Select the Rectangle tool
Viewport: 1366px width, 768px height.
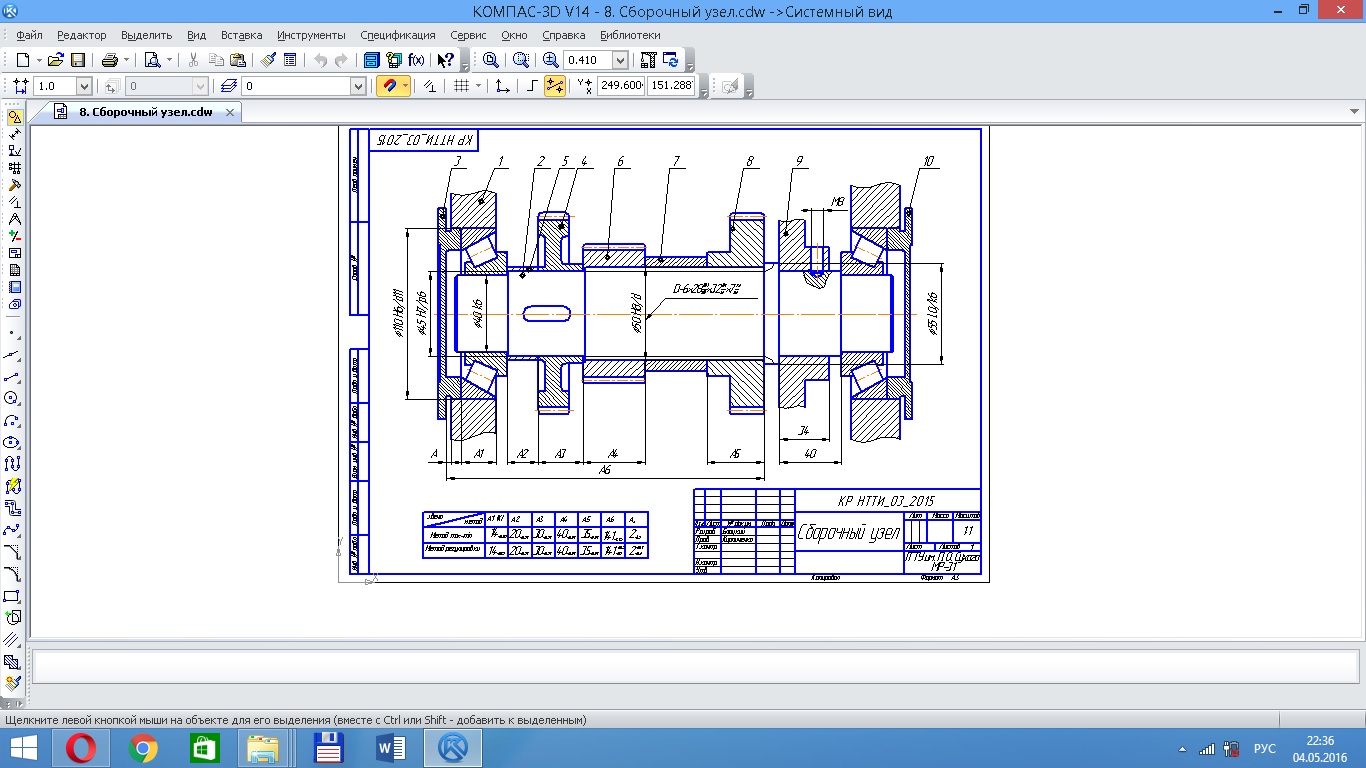click(13, 596)
